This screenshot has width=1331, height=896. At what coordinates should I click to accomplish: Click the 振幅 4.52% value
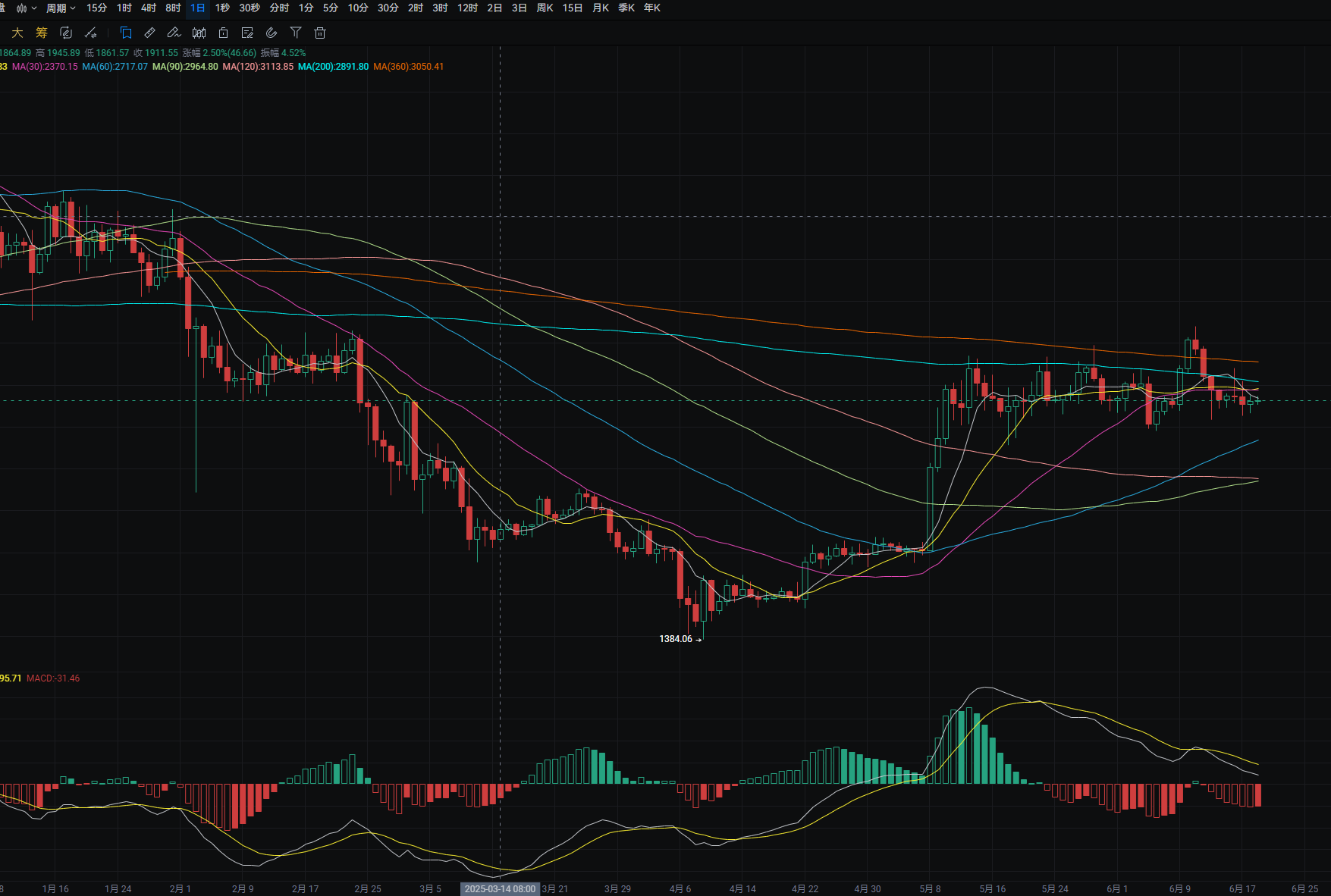coord(284,53)
